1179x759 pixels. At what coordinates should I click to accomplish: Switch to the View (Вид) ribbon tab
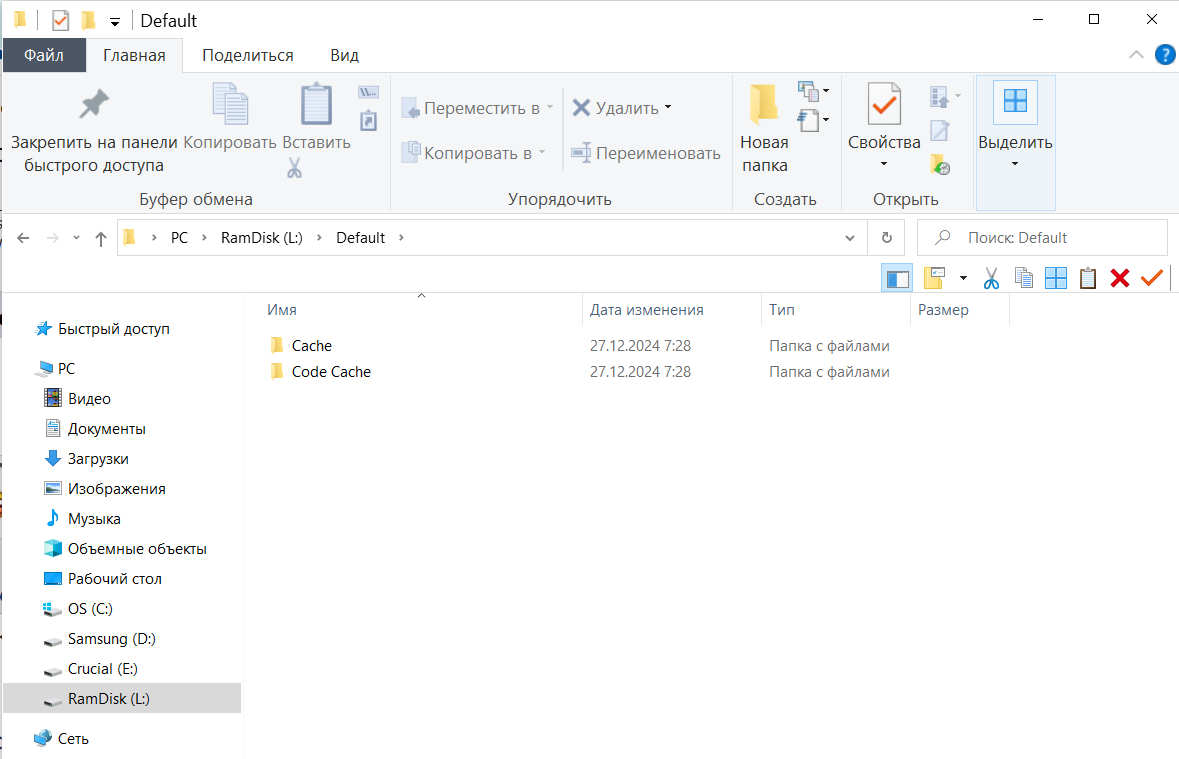pos(344,55)
